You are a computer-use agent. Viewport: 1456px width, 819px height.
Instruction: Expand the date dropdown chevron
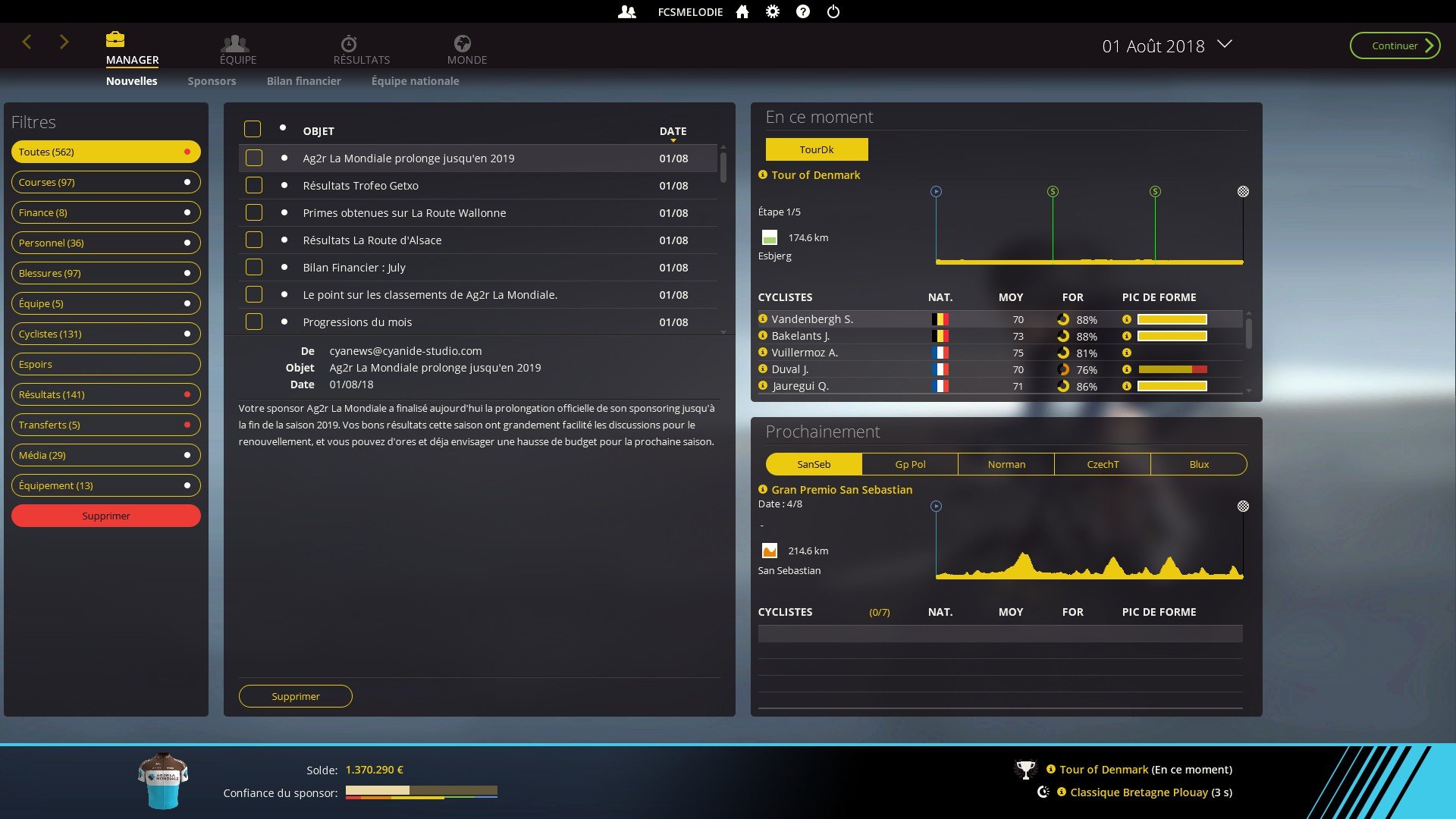coord(1225,45)
